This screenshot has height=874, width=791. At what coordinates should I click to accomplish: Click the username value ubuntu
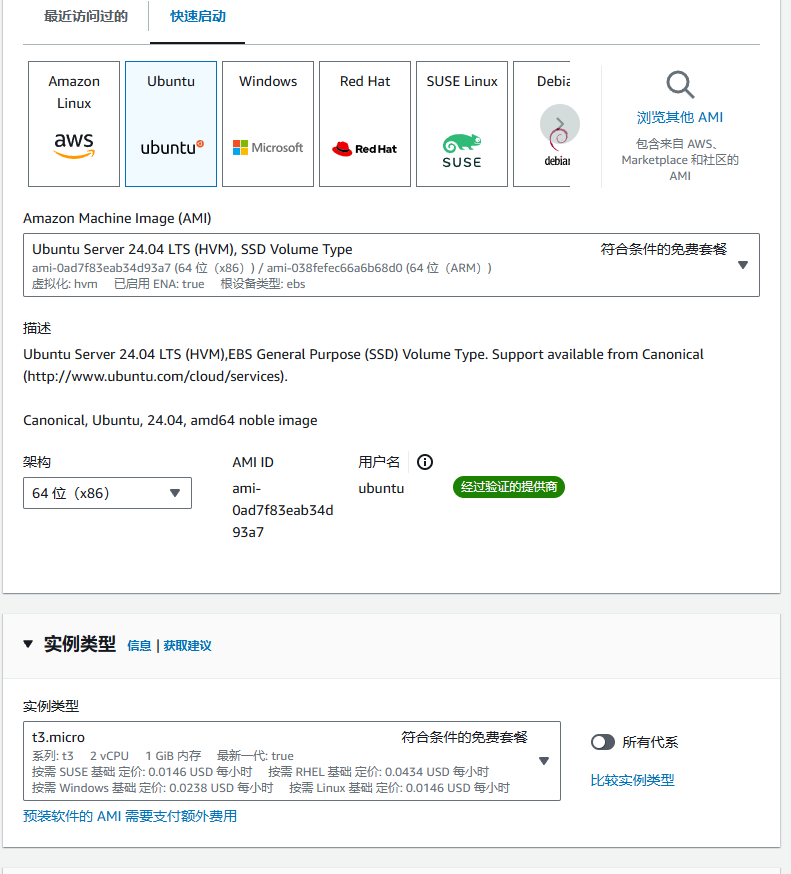click(381, 488)
